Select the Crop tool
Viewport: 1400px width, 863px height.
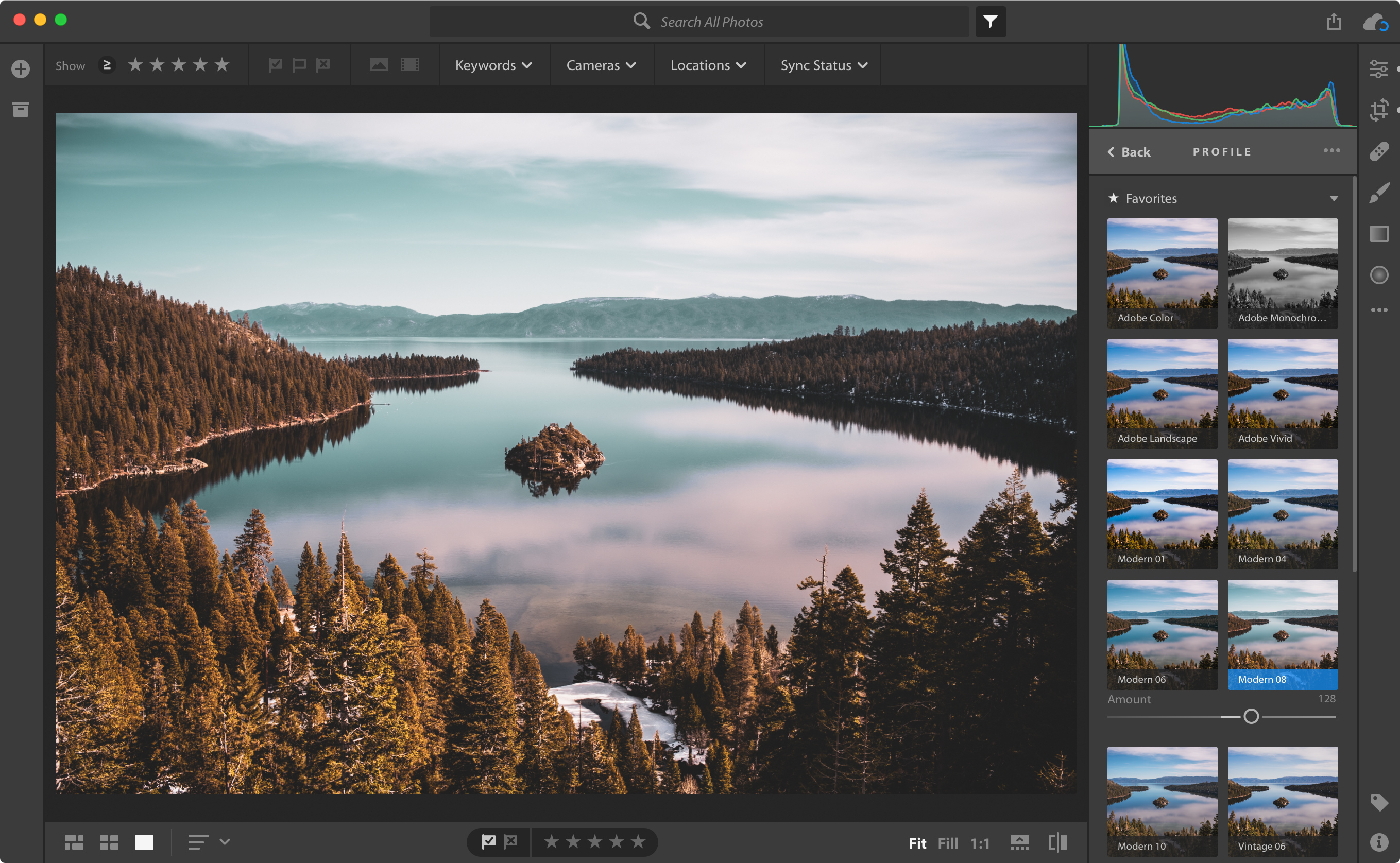(x=1380, y=110)
